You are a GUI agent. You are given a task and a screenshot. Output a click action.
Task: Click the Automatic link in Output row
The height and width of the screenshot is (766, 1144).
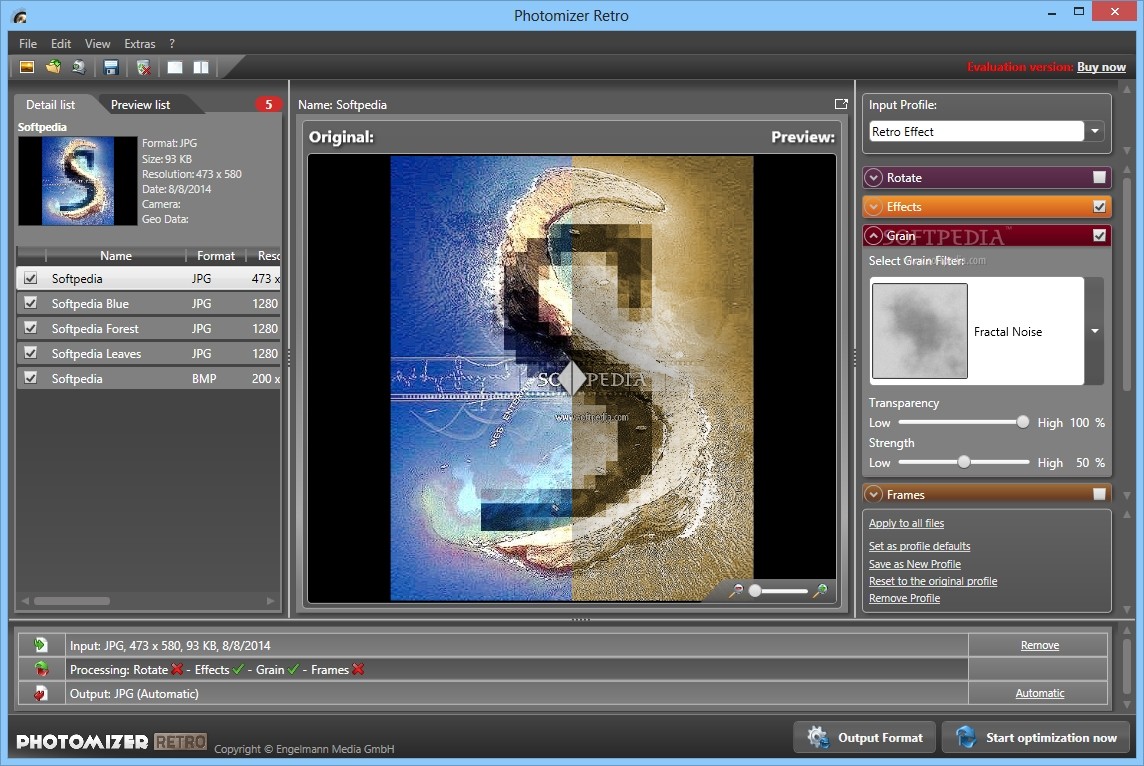coord(1040,693)
